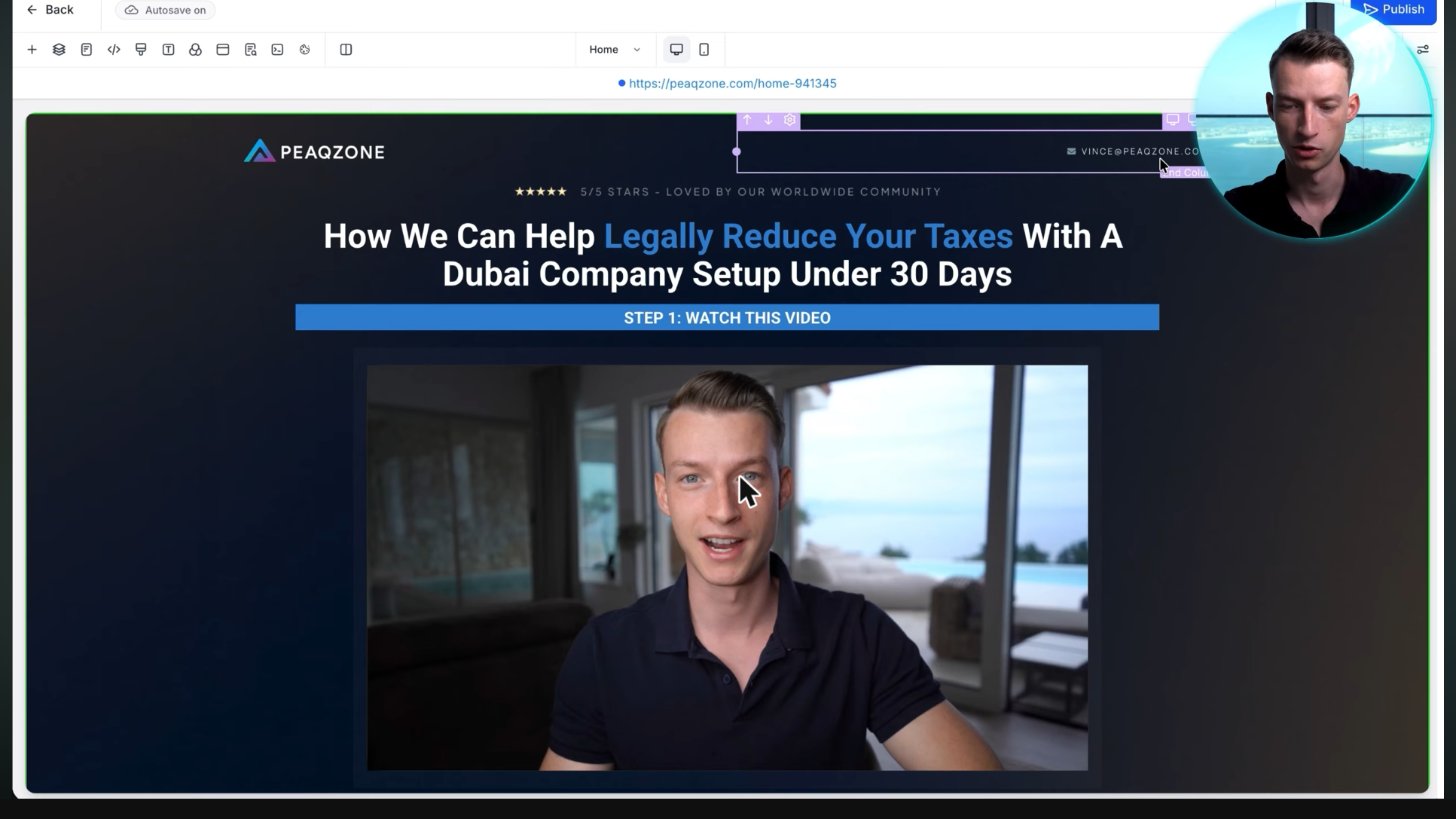The height and width of the screenshot is (819, 1456).
Task: Open the peaqzone.com page URL link
Action: 732,84
